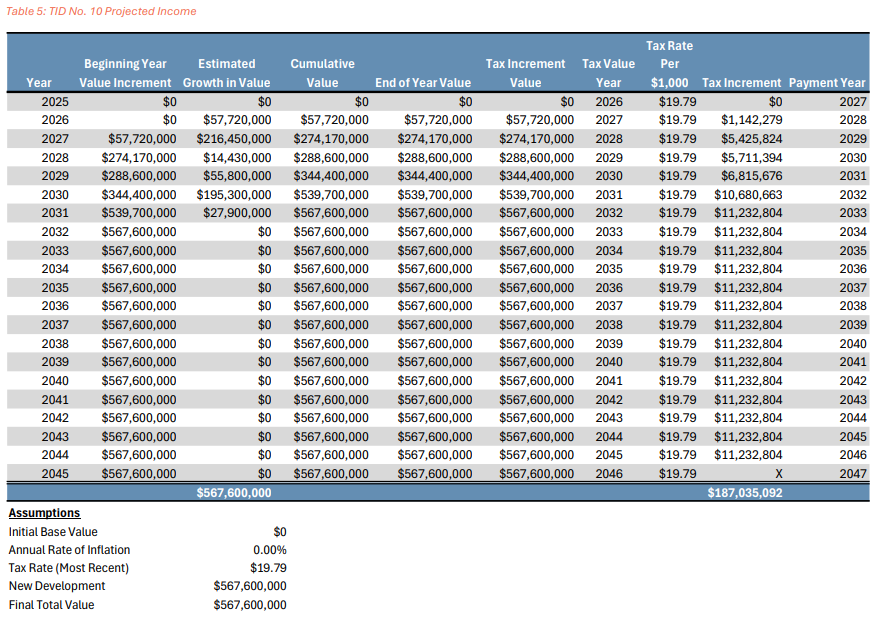Image resolution: width=883 pixels, height=617 pixels.
Task: Select cumulative value '$539,700,000'
Action: (x=331, y=195)
